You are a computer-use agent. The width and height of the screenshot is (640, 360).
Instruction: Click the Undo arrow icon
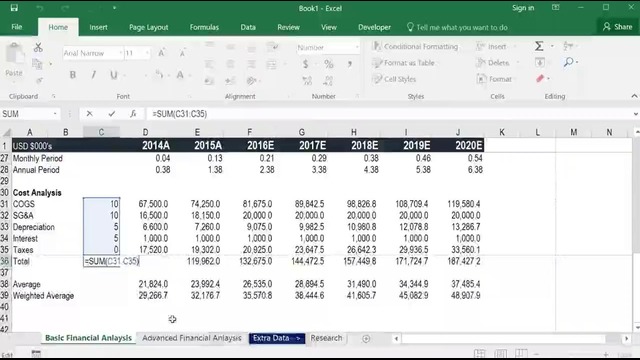pos(40,8)
